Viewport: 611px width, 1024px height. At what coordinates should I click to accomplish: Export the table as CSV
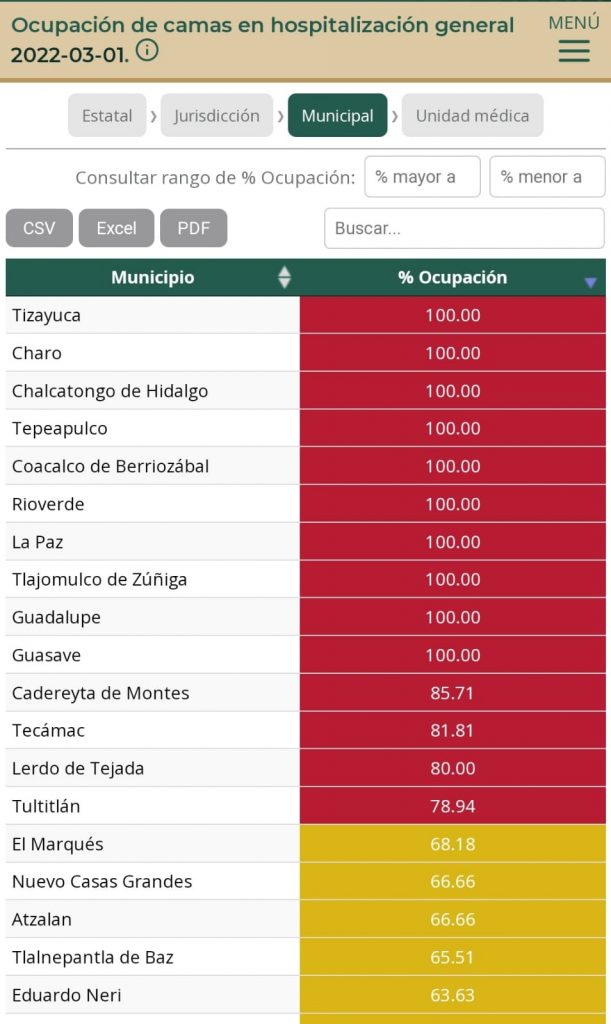pos(39,228)
